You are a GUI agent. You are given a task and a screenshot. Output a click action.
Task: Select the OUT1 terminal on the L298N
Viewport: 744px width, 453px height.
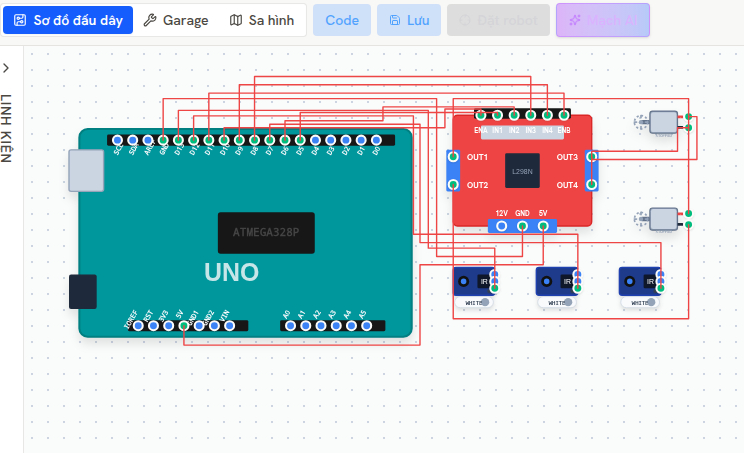[x=454, y=156]
